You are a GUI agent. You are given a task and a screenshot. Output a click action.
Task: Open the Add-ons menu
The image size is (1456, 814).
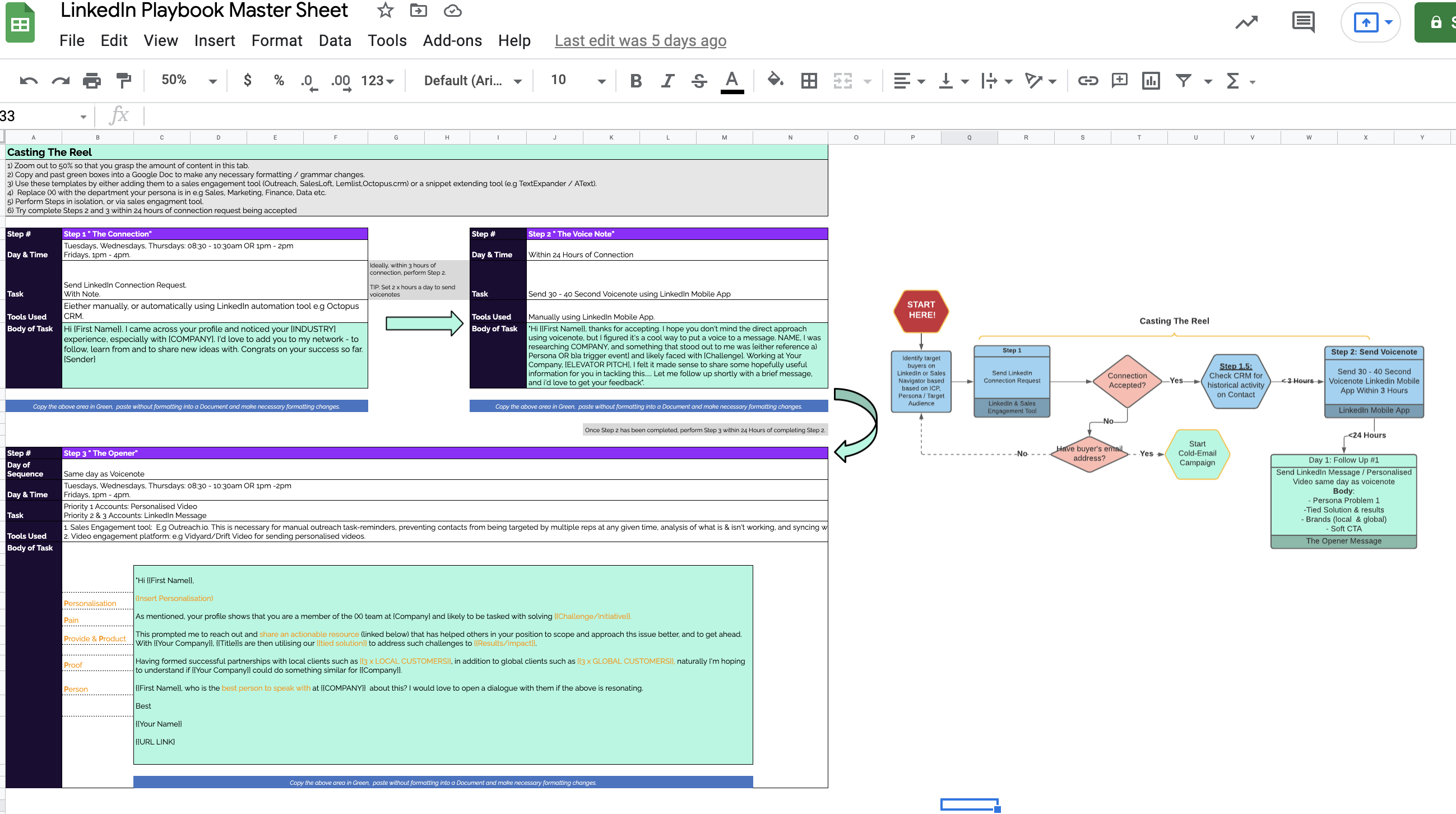point(452,41)
